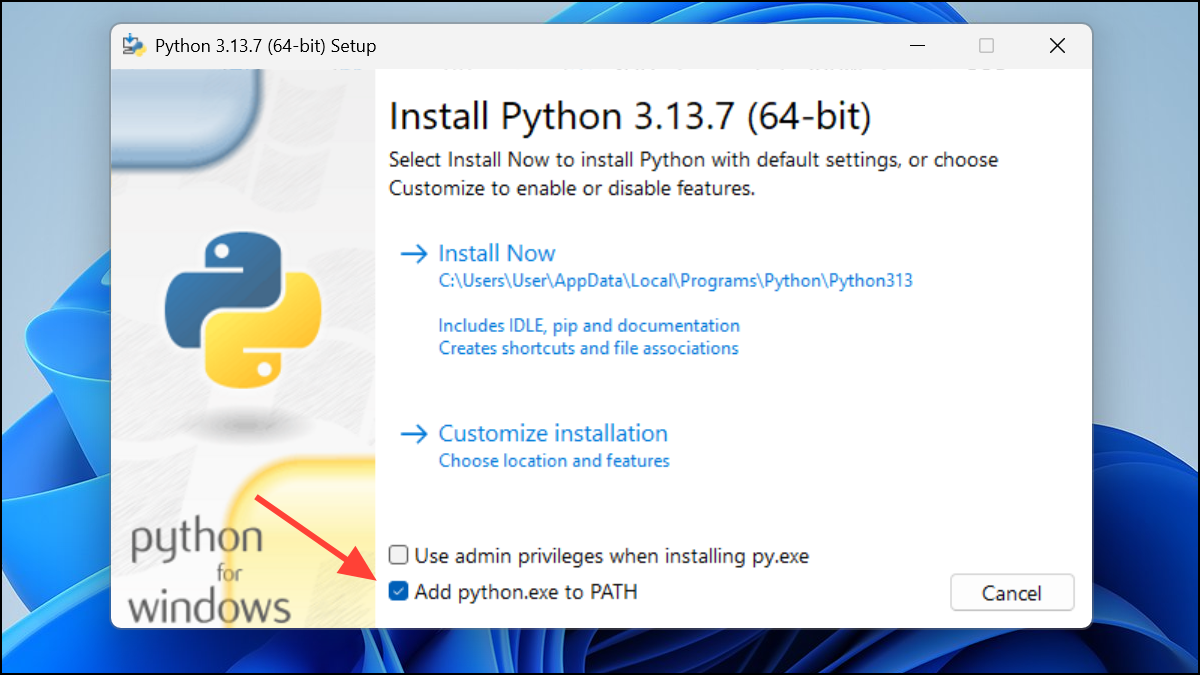Viewport: 1200px width, 675px height.
Task: Click 'Use admin privileges when installing py.exe' label
Action: [612, 555]
